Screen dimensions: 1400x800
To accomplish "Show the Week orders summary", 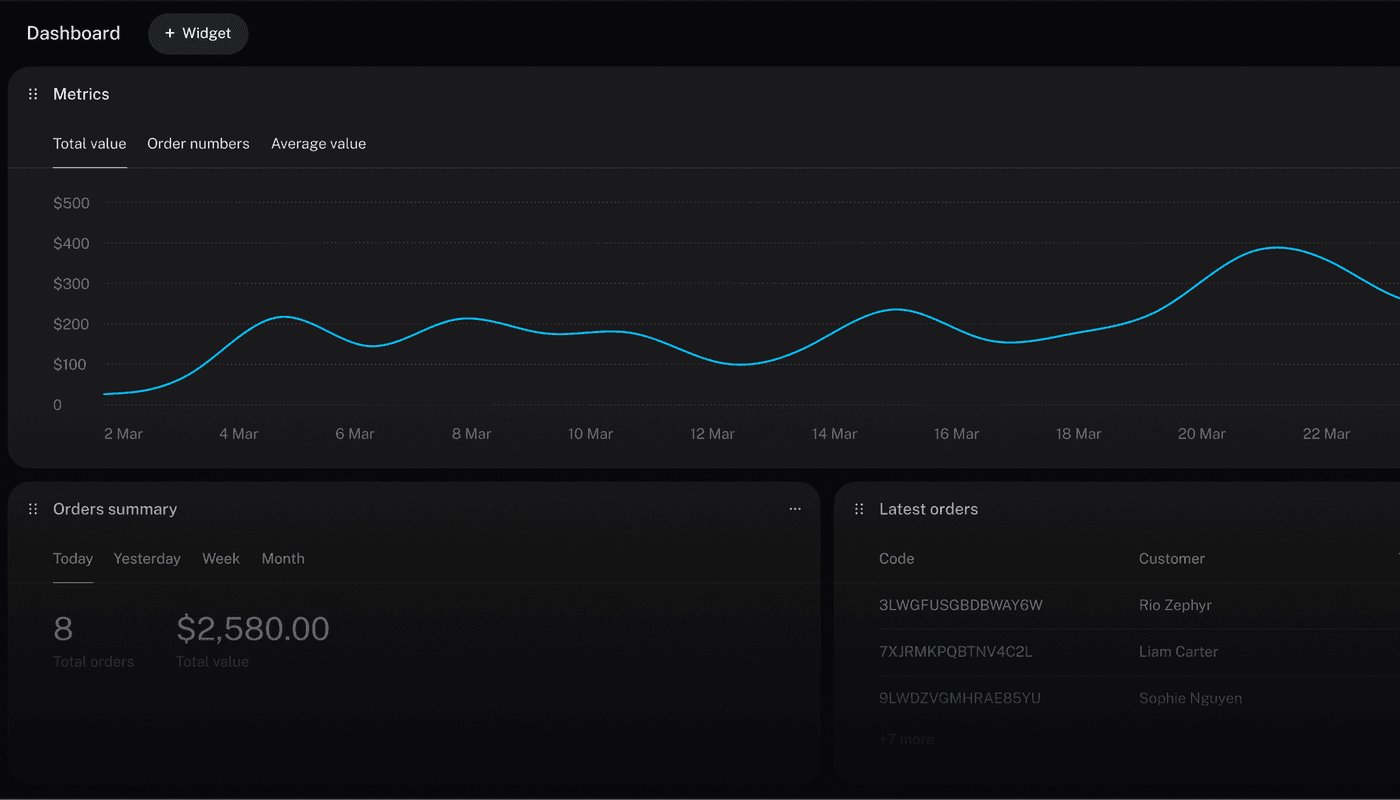I will pyautogui.click(x=221, y=559).
